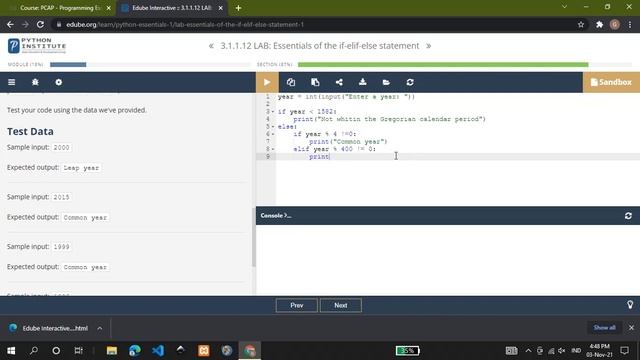Open the tab search dropdown arrow
This screenshot has width=640, height=360.
click(x=564, y=7)
